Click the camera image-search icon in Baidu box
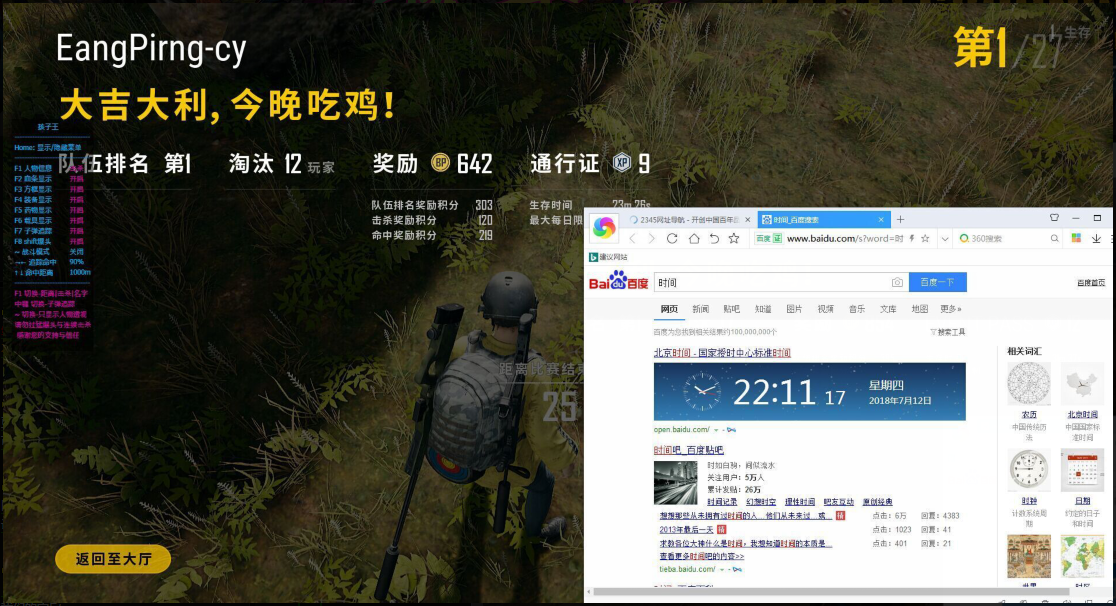This screenshot has height=606, width=1116. coord(897,283)
